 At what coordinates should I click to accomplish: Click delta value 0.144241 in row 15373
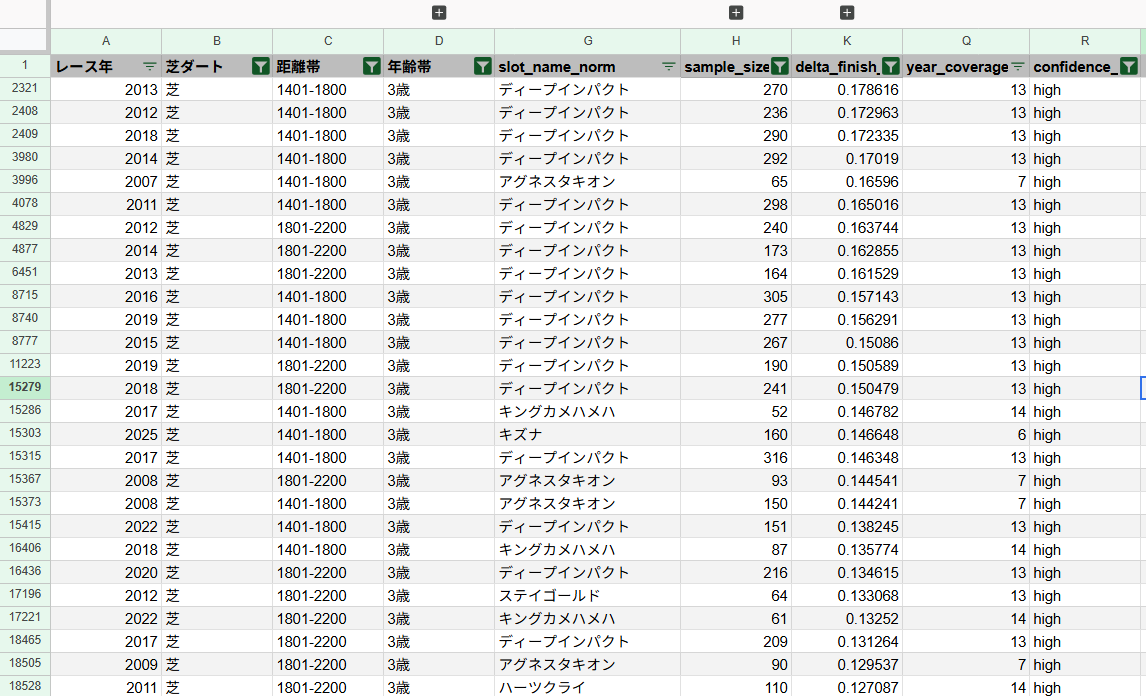click(847, 504)
